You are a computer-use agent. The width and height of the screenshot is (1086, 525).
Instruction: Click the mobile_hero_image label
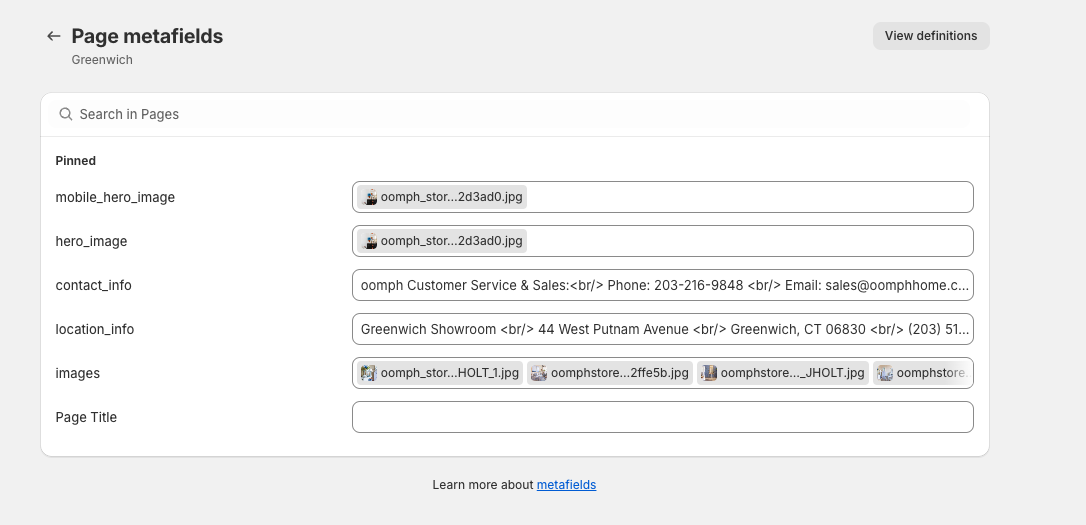[115, 197]
